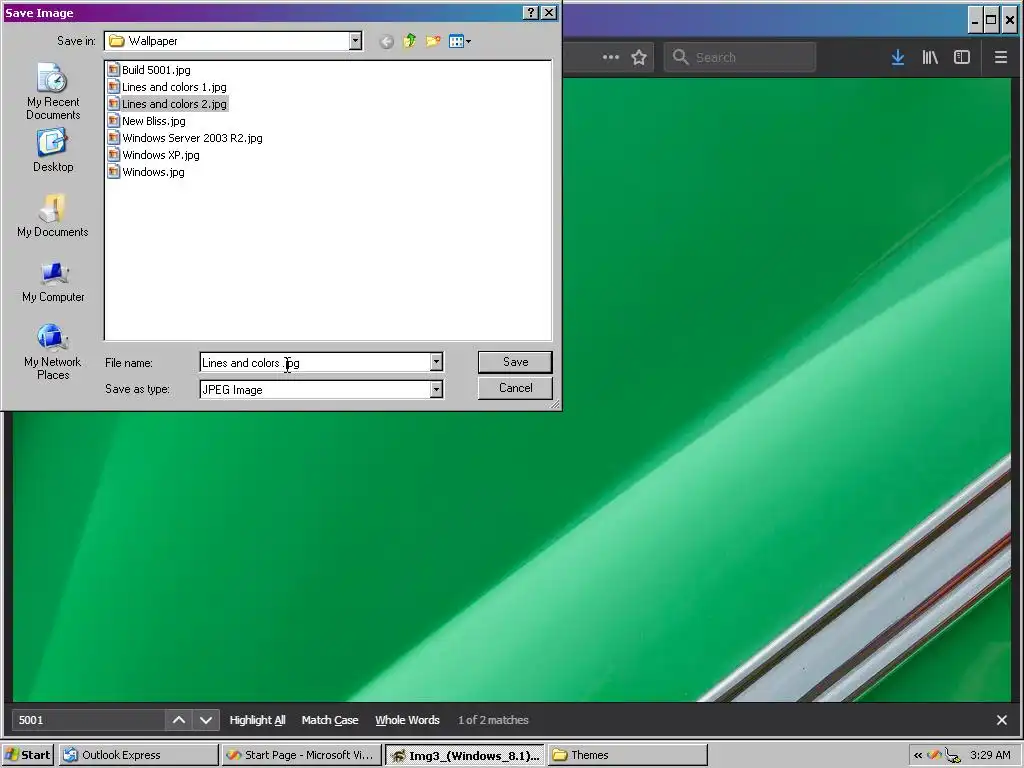Expand the Save in folder dropdown

355,41
